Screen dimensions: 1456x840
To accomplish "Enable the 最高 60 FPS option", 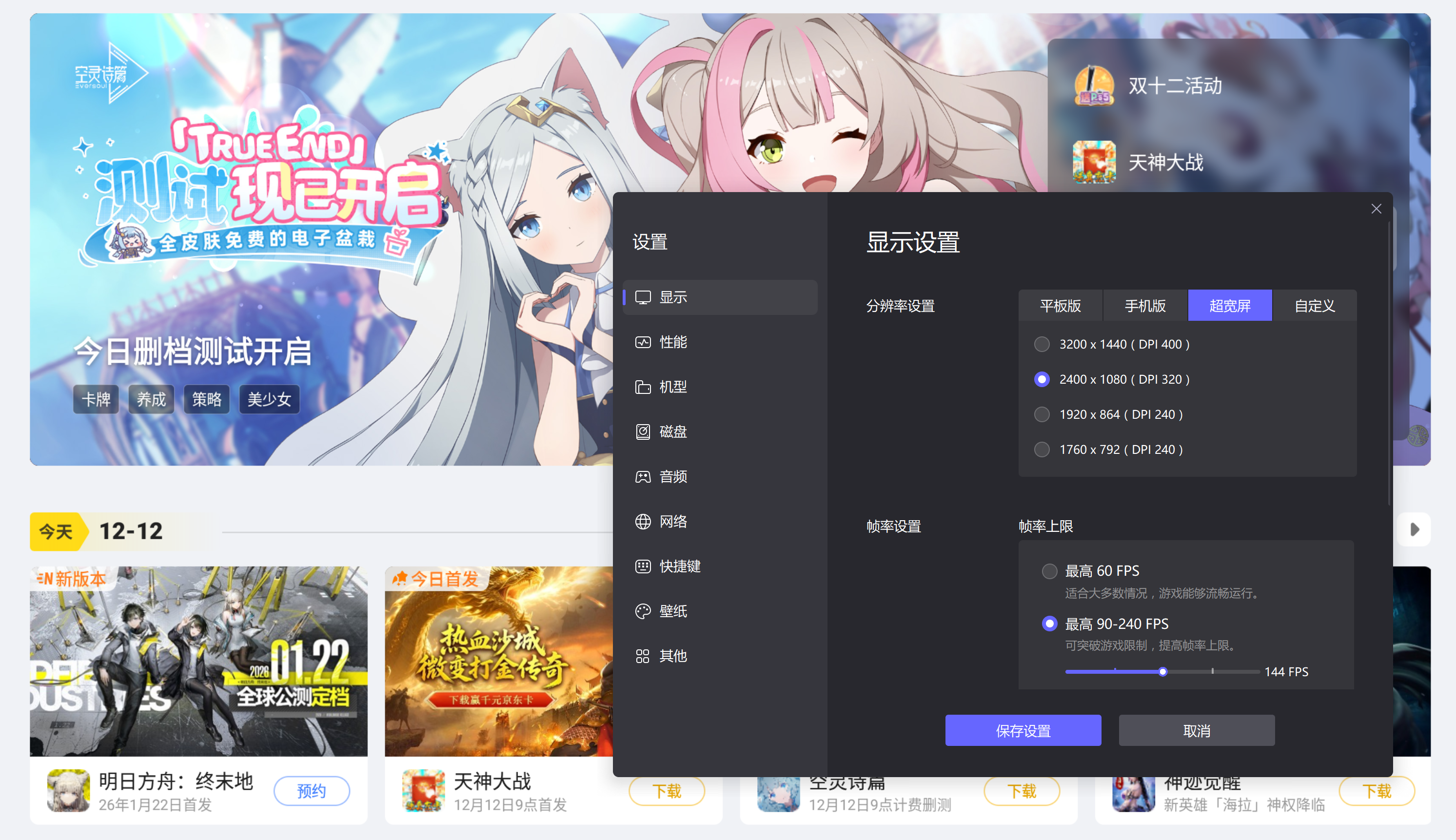I will pyautogui.click(x=1049, y=571).
